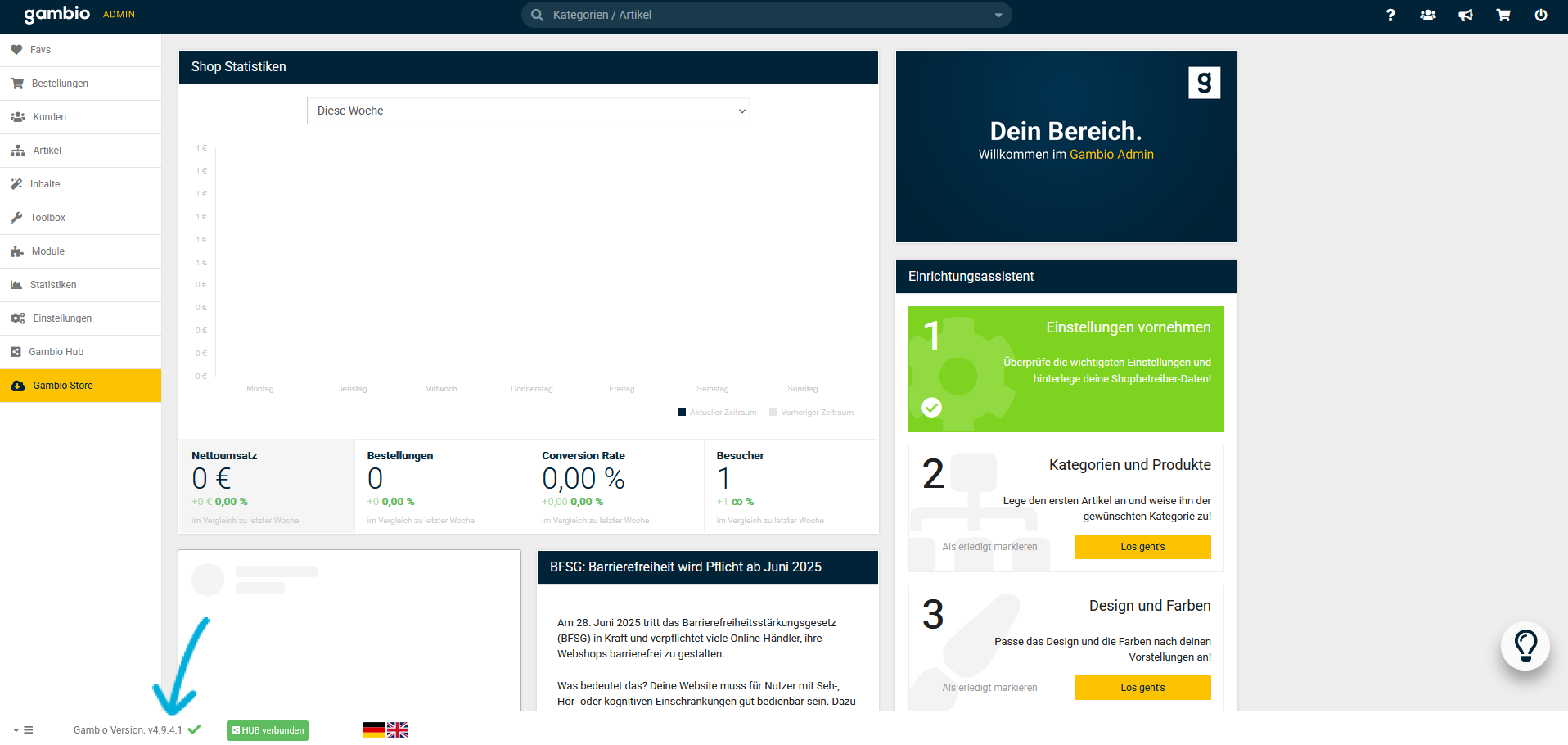Open the Diese Woche period dropdown
Image resolution: width=1568 pixels, height=745 pixels.
(x=528, y=111)
